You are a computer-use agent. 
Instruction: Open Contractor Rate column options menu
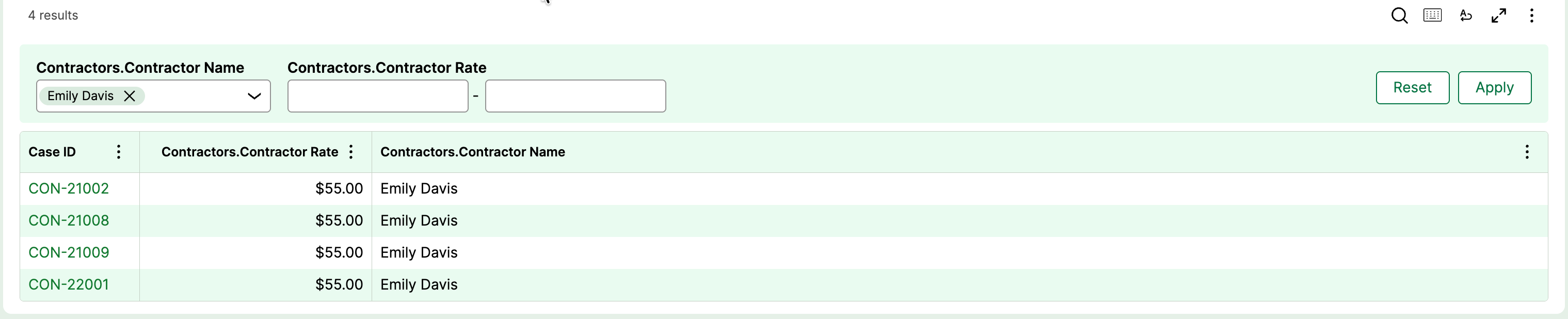click(351, 152)
